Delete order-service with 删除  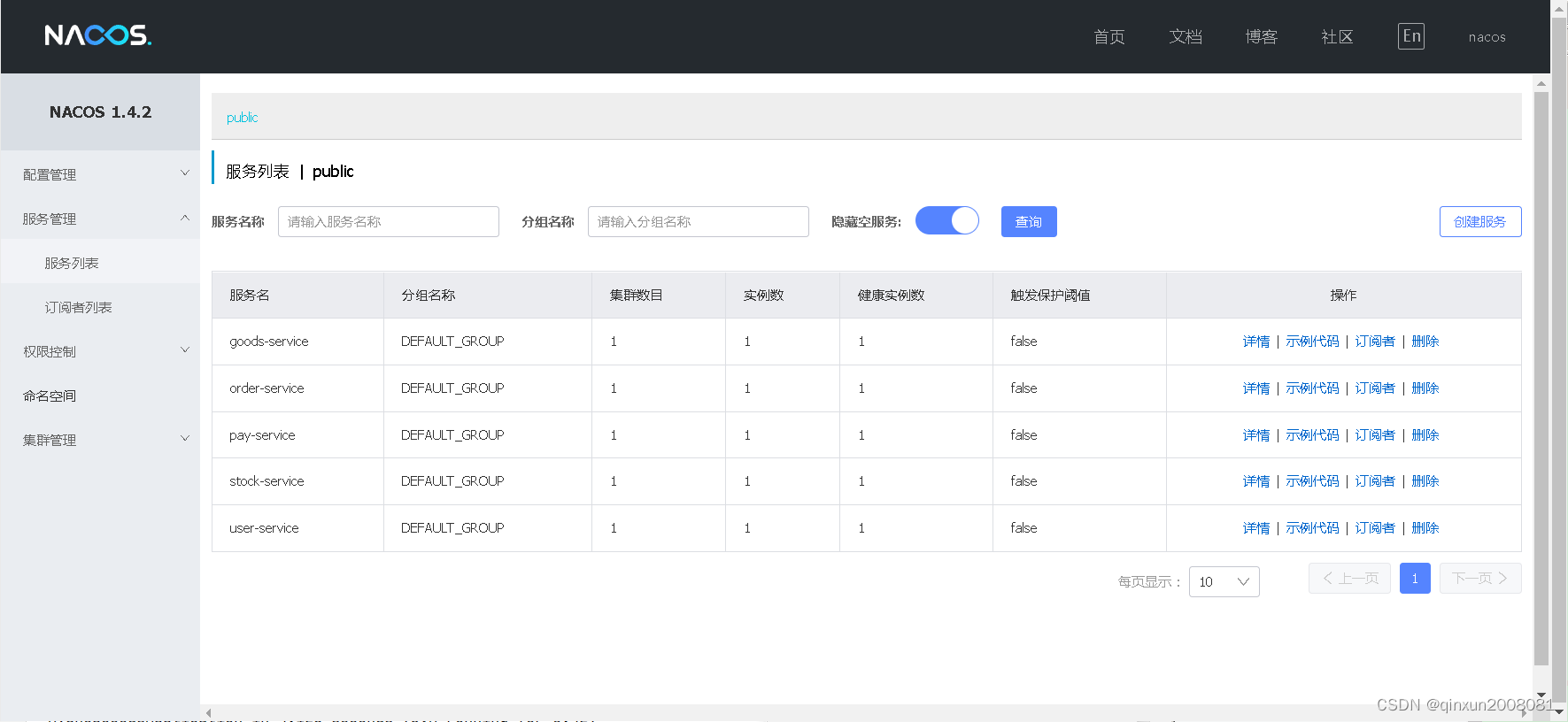[x=1425, y=388]
